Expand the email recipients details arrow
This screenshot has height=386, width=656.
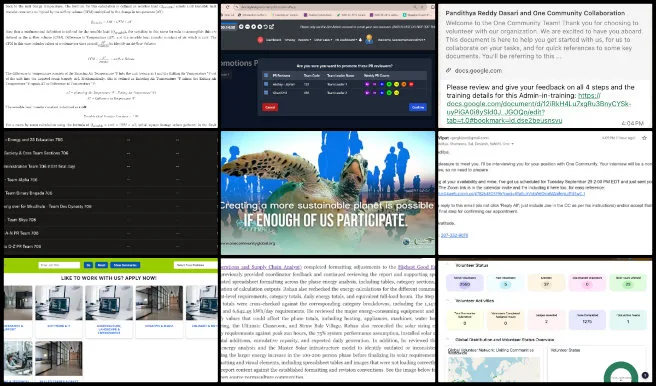pos(512,144)
